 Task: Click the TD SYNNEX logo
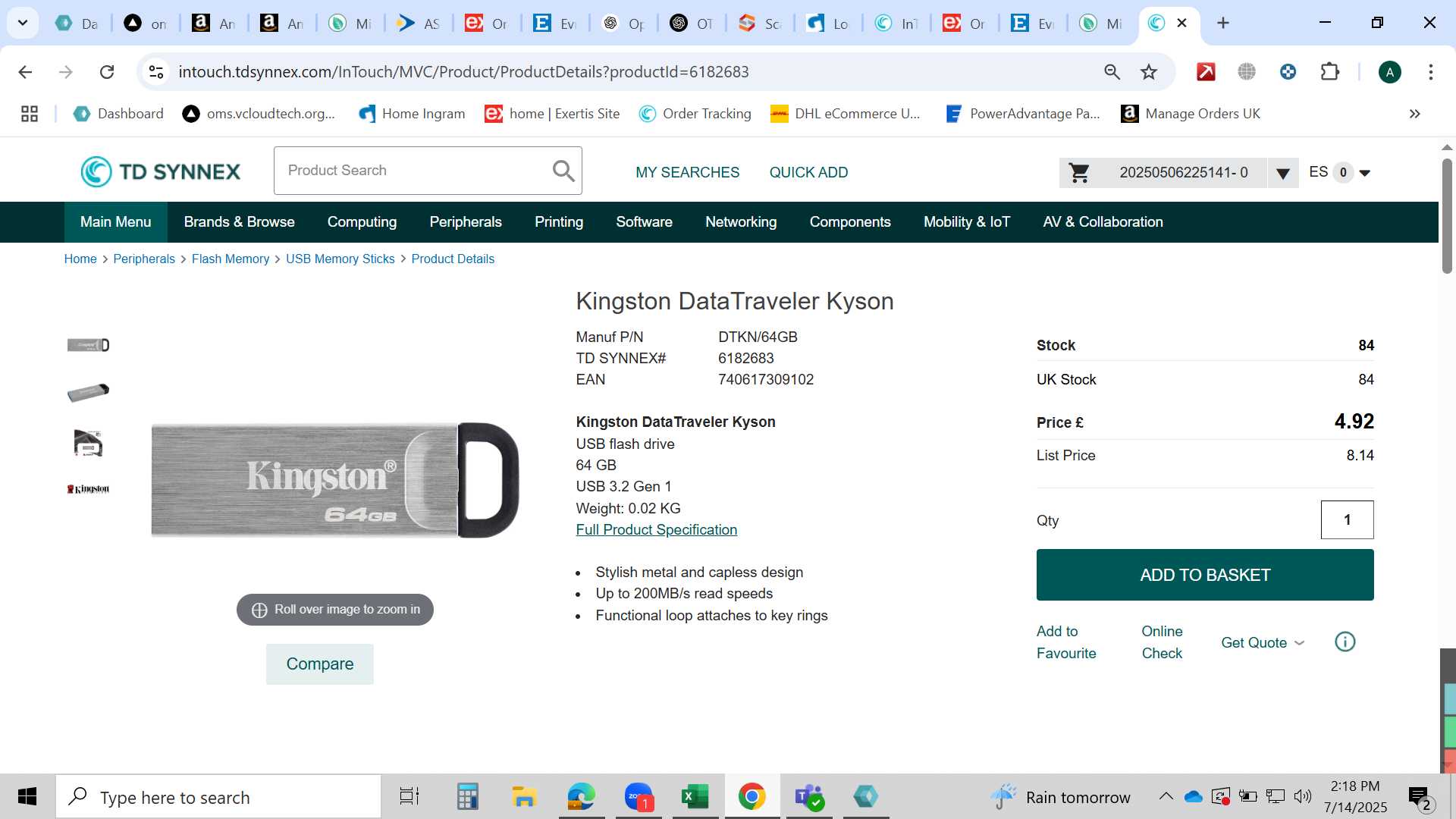coord(160,172)
